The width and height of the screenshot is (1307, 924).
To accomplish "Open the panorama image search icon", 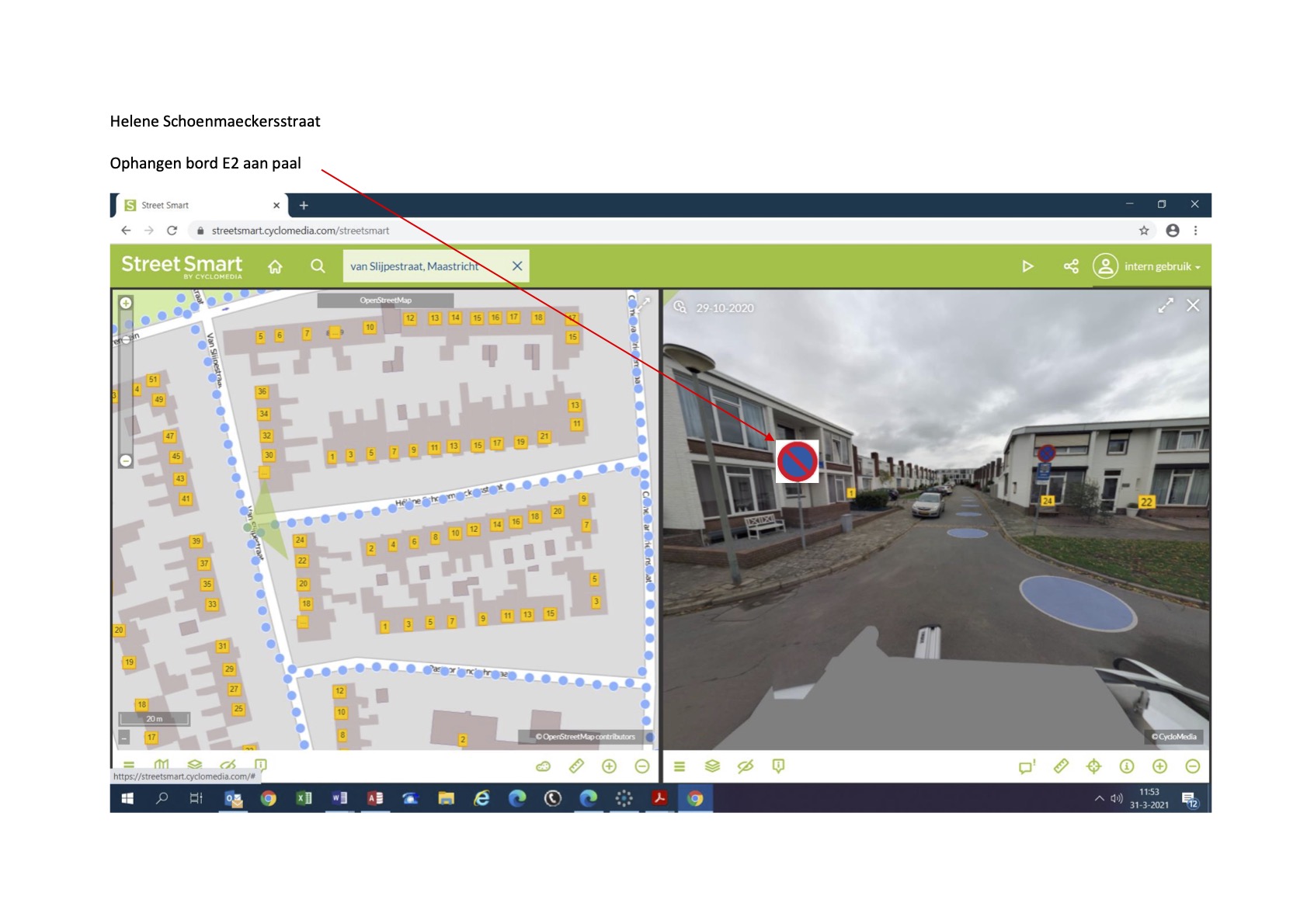I will point(680,307).
